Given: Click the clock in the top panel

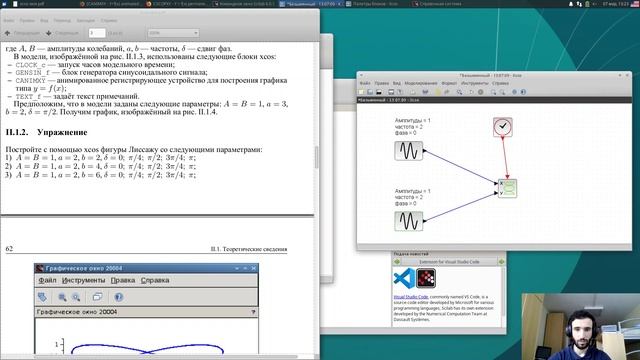Looking at the screenshot, I should [x=616, y=4].
